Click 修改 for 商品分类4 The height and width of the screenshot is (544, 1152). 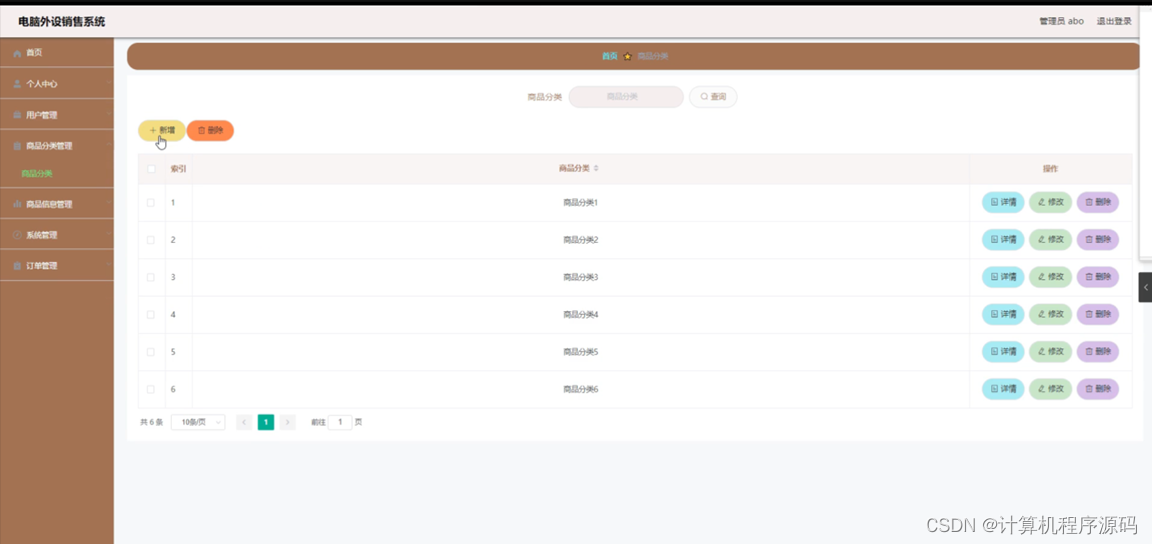(1051, 315)
